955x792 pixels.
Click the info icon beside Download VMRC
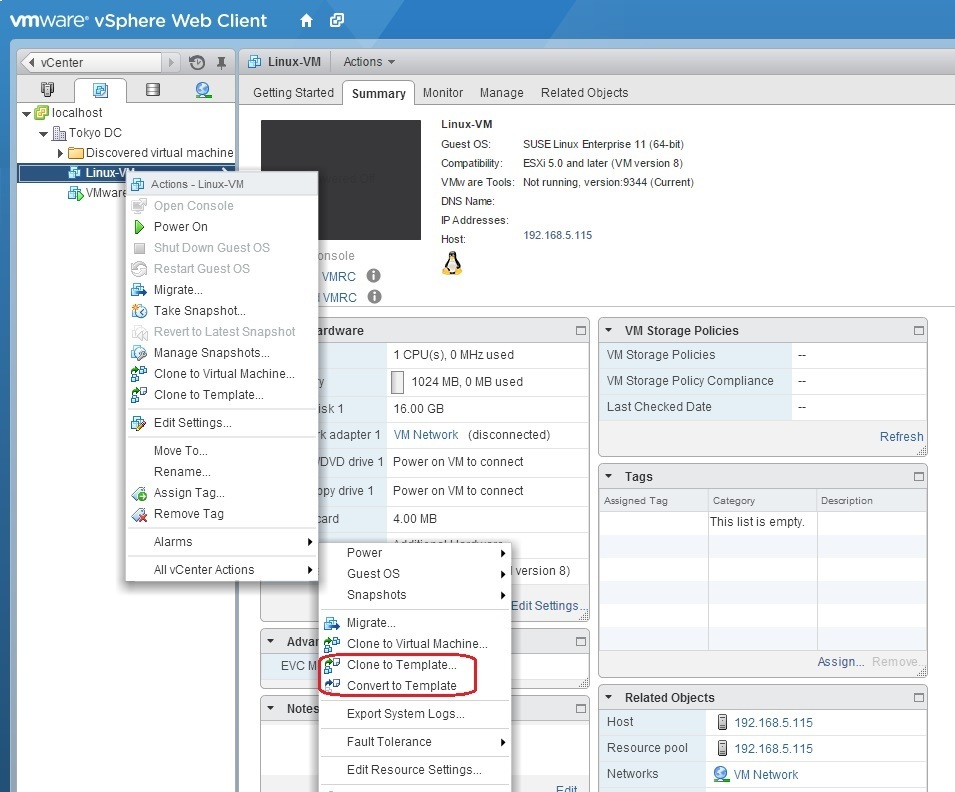(x=373, y=275)
